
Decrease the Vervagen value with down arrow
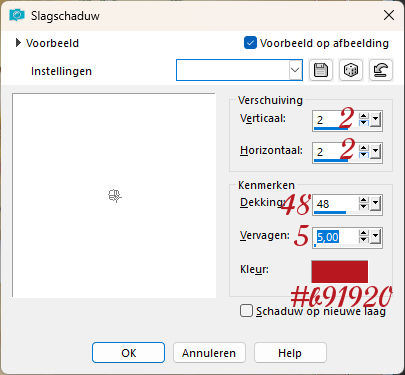coord(364,240)
